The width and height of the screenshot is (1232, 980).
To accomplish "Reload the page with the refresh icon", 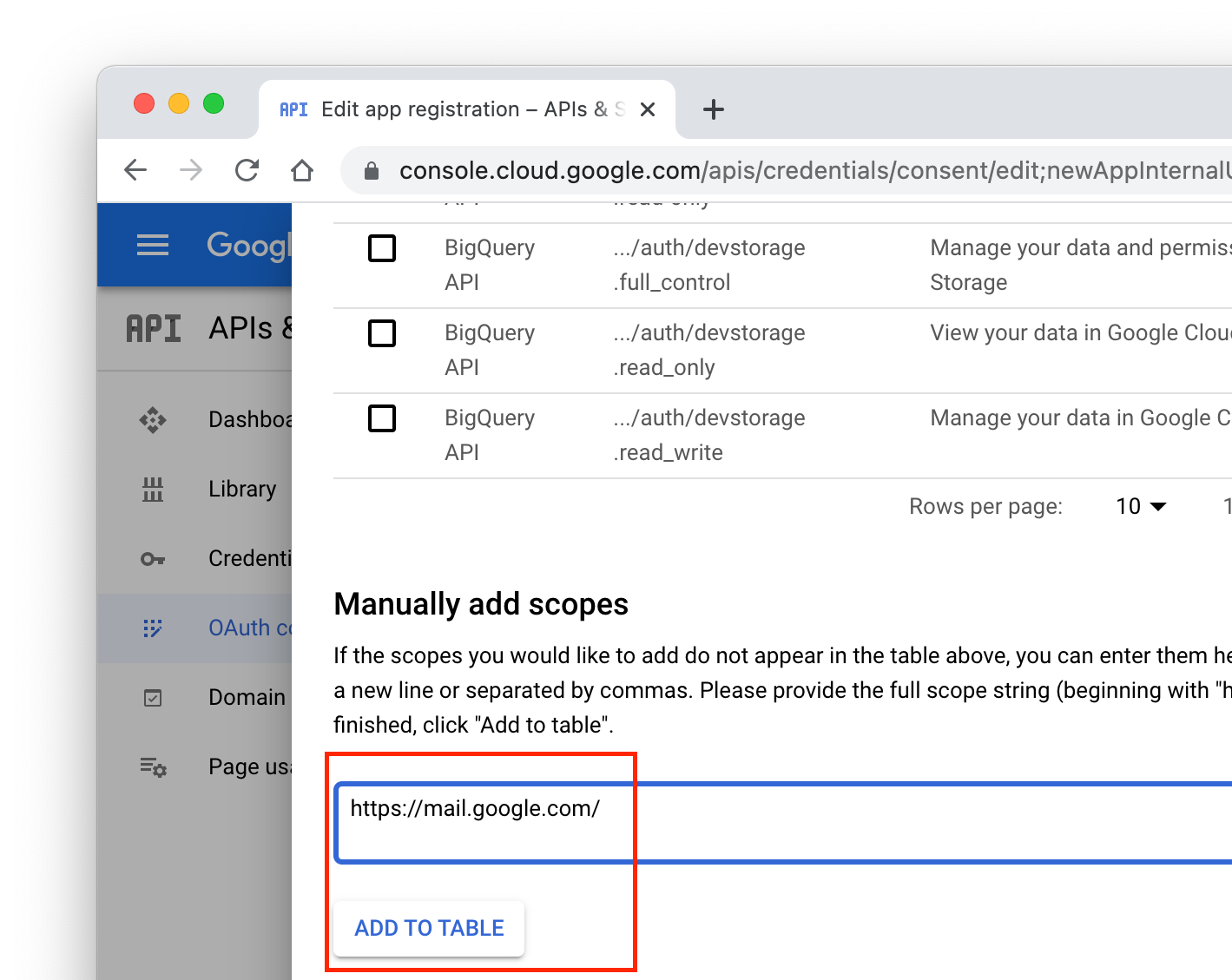I will [247, 170].
